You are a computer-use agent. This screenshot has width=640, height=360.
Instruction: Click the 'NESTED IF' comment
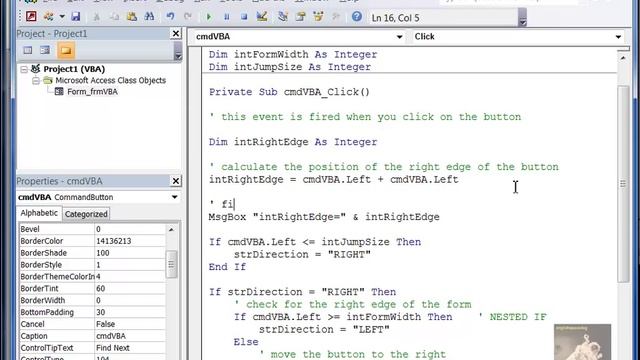pos(512,317)
